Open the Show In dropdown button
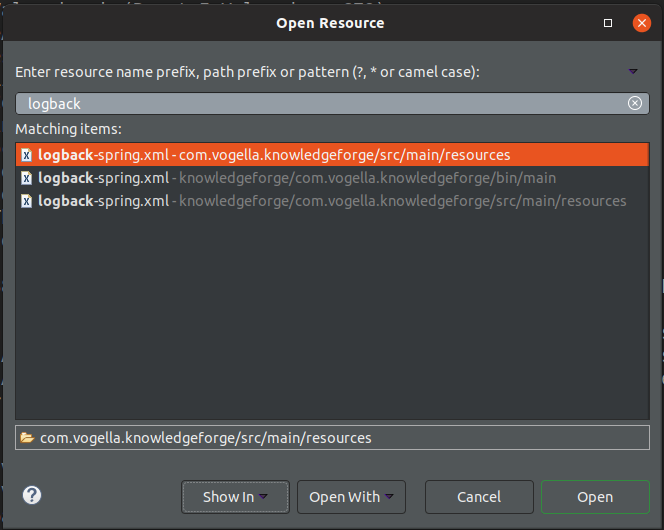Image resolution: width=664 pixels, height=530 pixels. [235, 497]
